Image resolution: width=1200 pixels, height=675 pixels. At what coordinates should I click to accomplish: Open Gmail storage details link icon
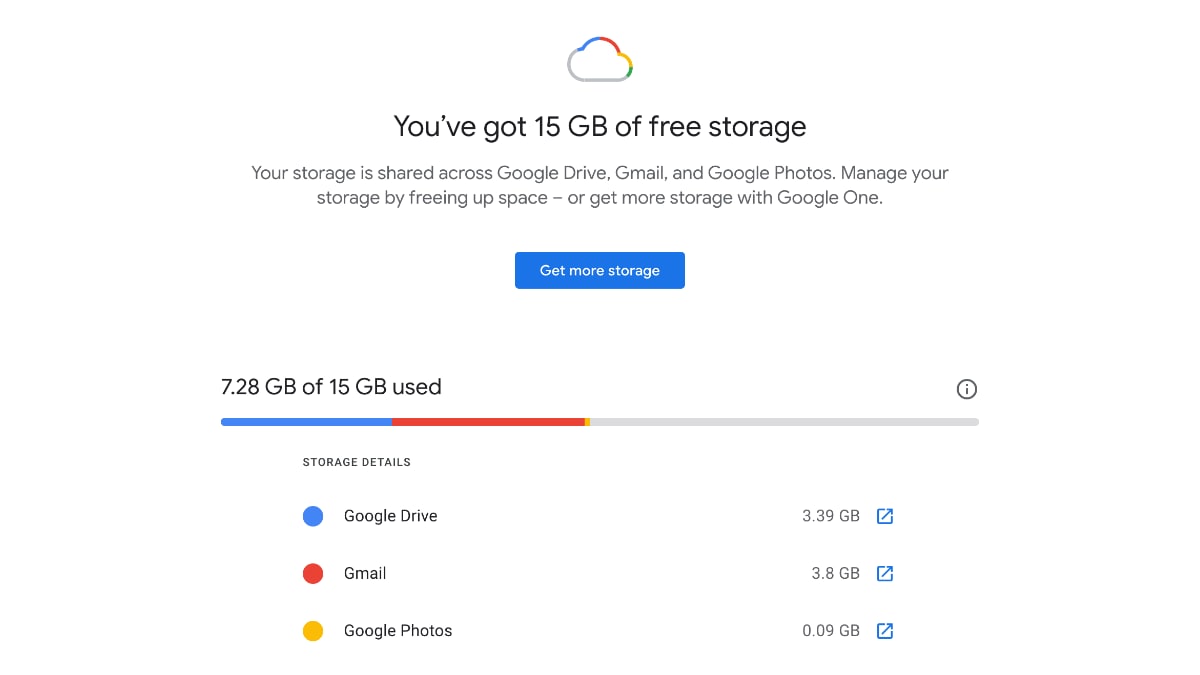[885, 573]
